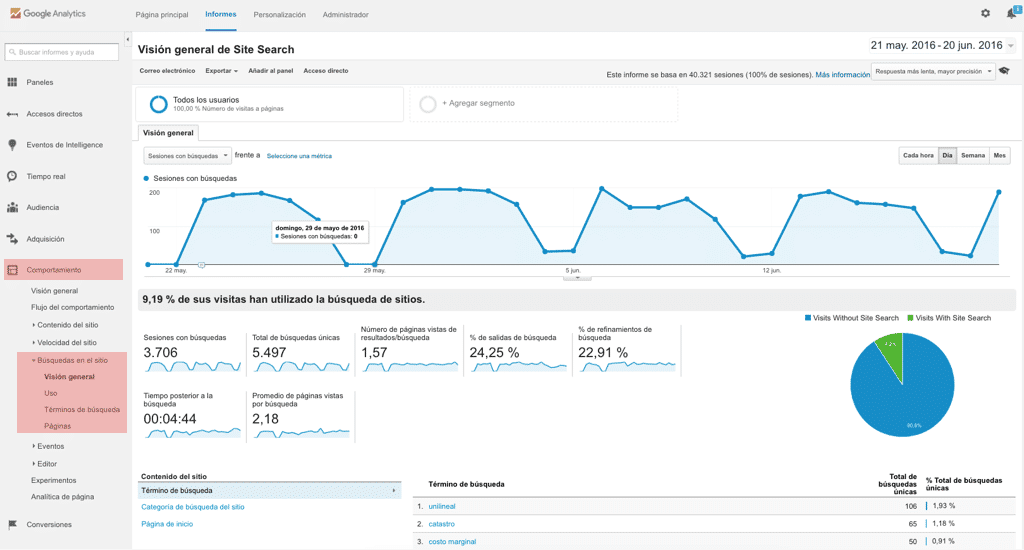Open the Sesiones con búsquedas metric dropdown
Viewport: 1024px width, 550px height.
[x=187, y=156]
